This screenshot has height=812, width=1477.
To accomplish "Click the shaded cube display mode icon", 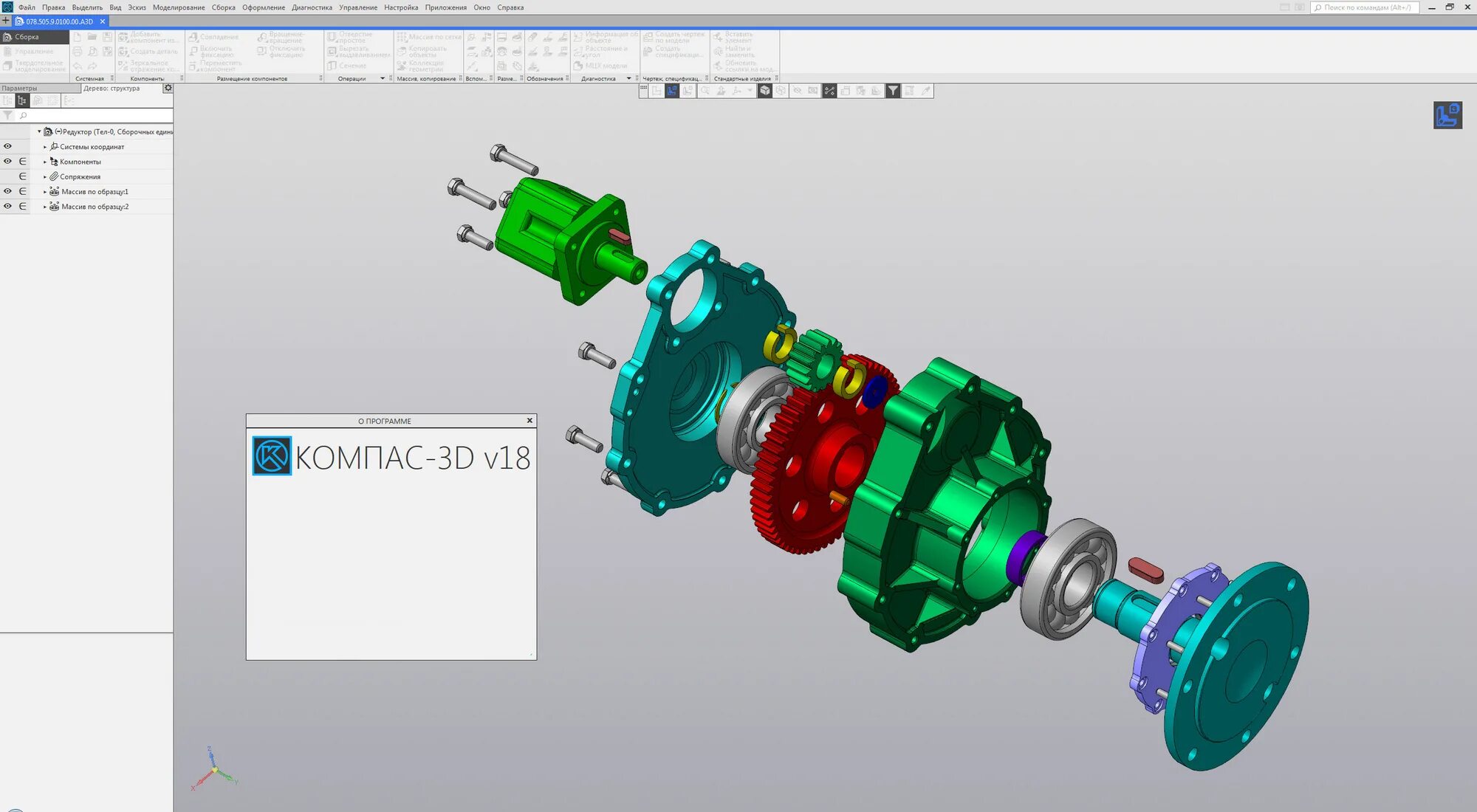I will point(765,91).
